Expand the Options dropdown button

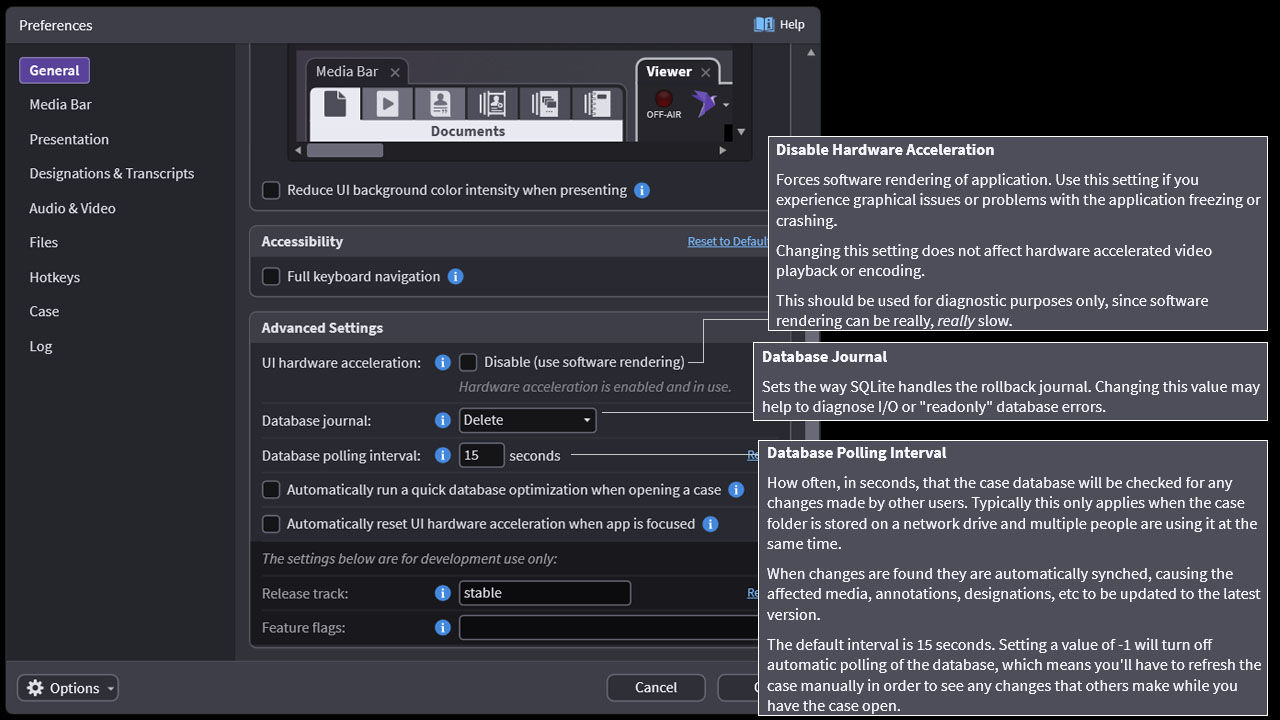(67, 688)
